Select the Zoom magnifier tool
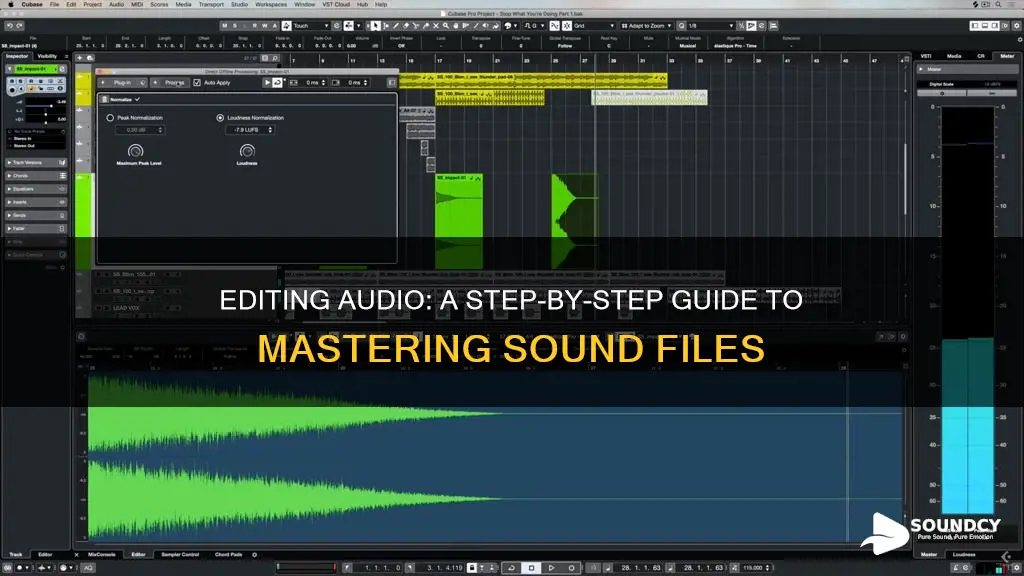The width and height of the screenshot is (1024, 576). [445, 25]
